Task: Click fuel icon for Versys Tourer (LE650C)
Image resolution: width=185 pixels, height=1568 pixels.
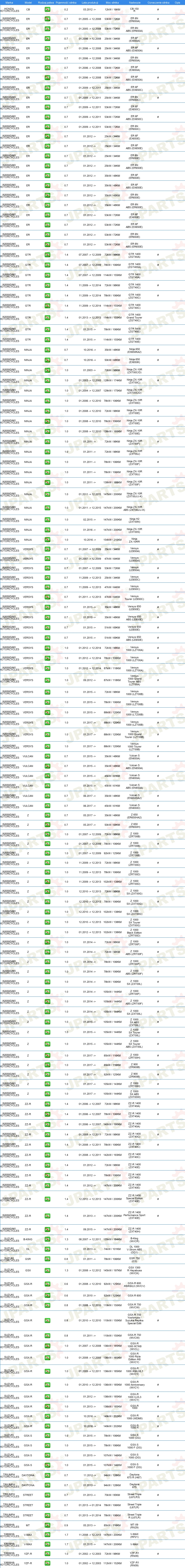Action: coord(47,597)
